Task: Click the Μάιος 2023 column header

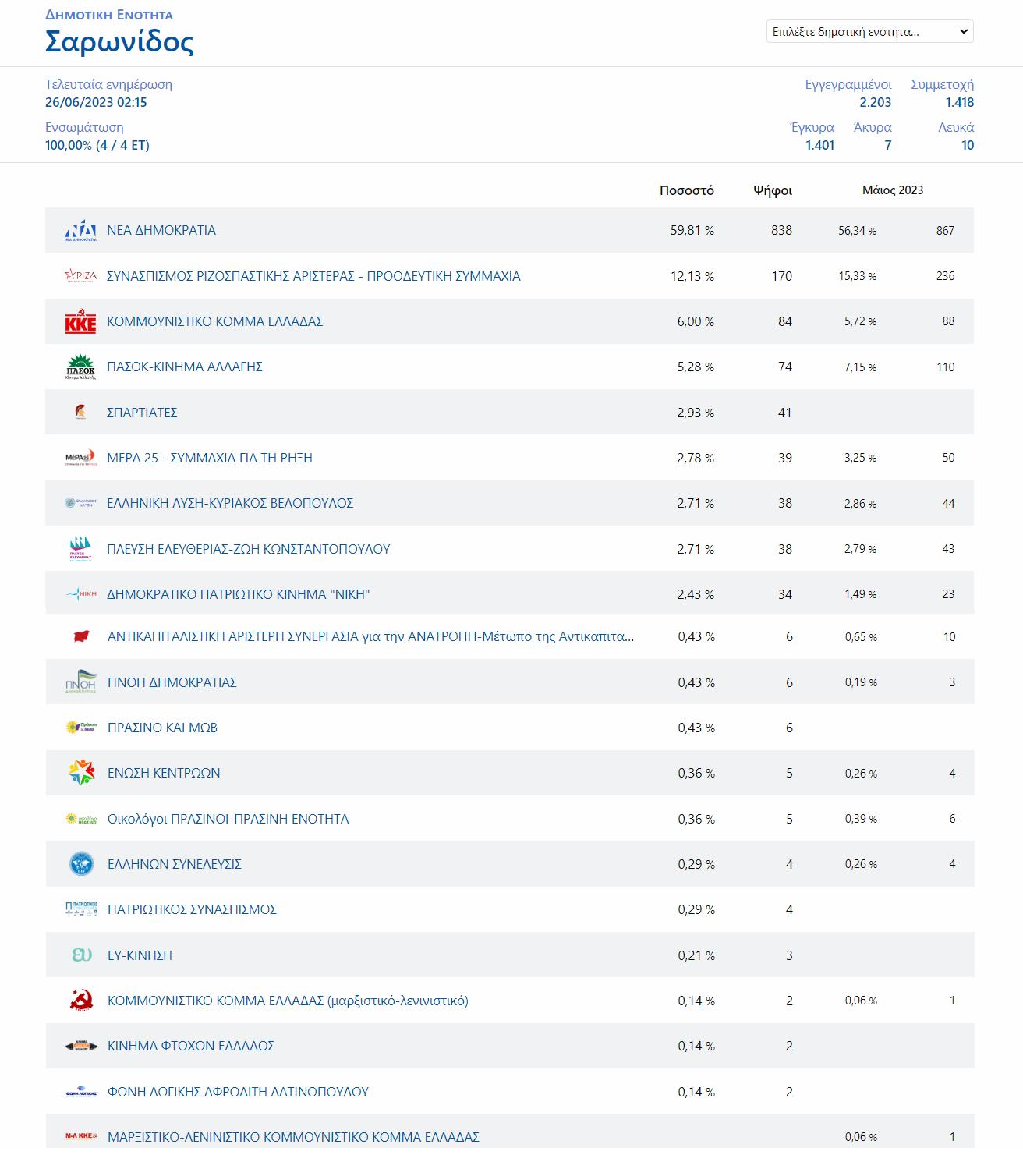Action: tap(893, 190)
